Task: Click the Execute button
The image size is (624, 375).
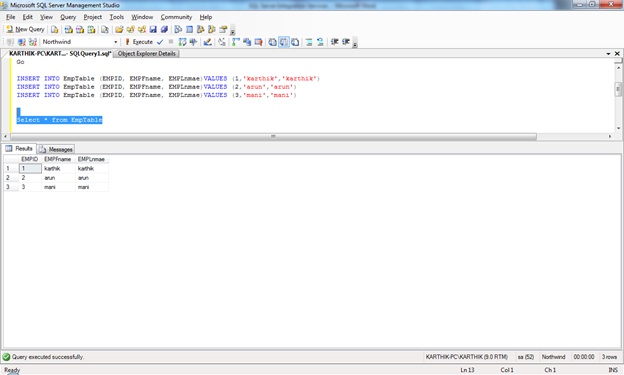Action: coord(139,42)
